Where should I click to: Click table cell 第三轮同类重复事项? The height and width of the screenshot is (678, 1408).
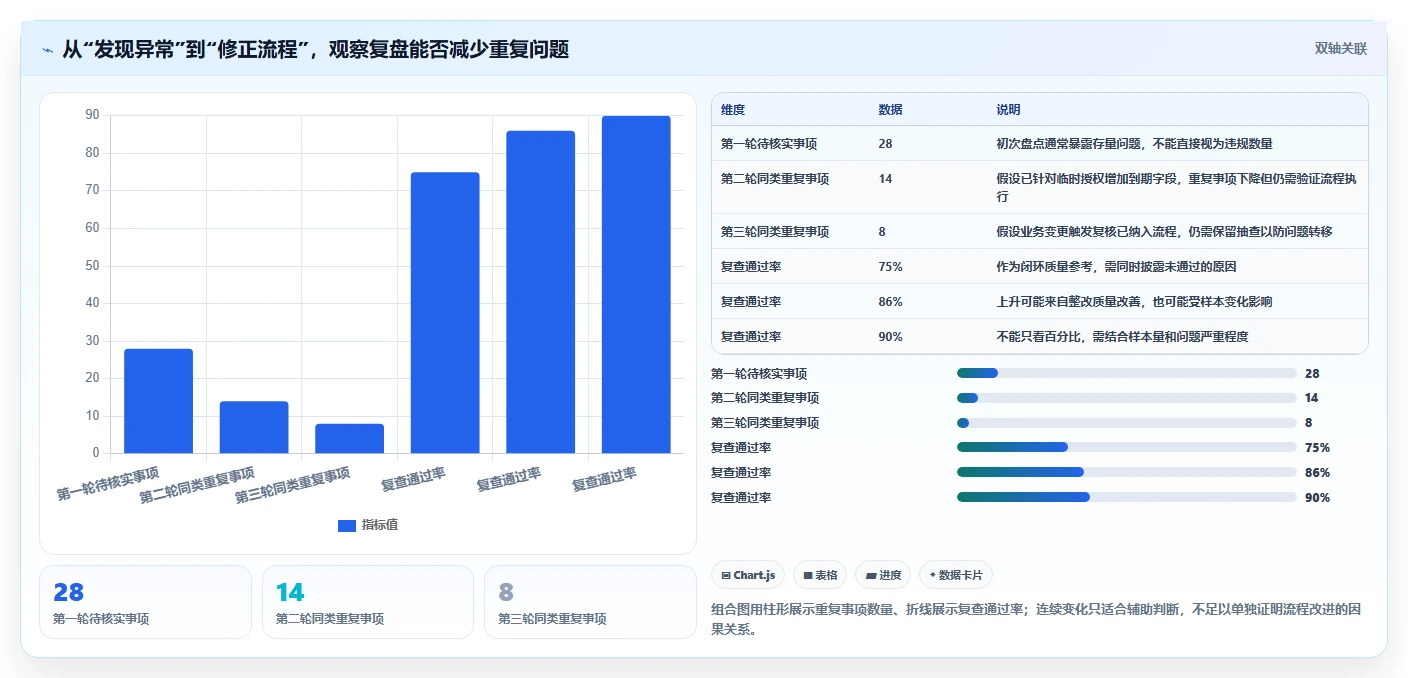pyautogui.click(x=775, y=231)
